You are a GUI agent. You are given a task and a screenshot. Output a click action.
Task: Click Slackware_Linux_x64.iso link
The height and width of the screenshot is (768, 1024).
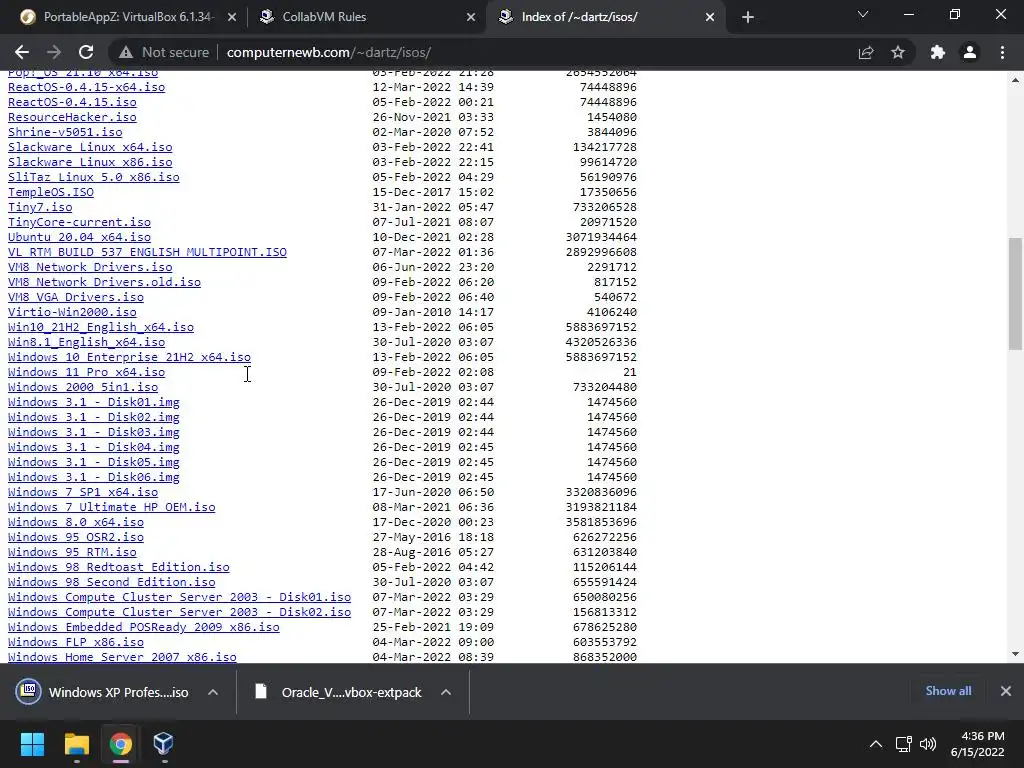pos(90,147)
